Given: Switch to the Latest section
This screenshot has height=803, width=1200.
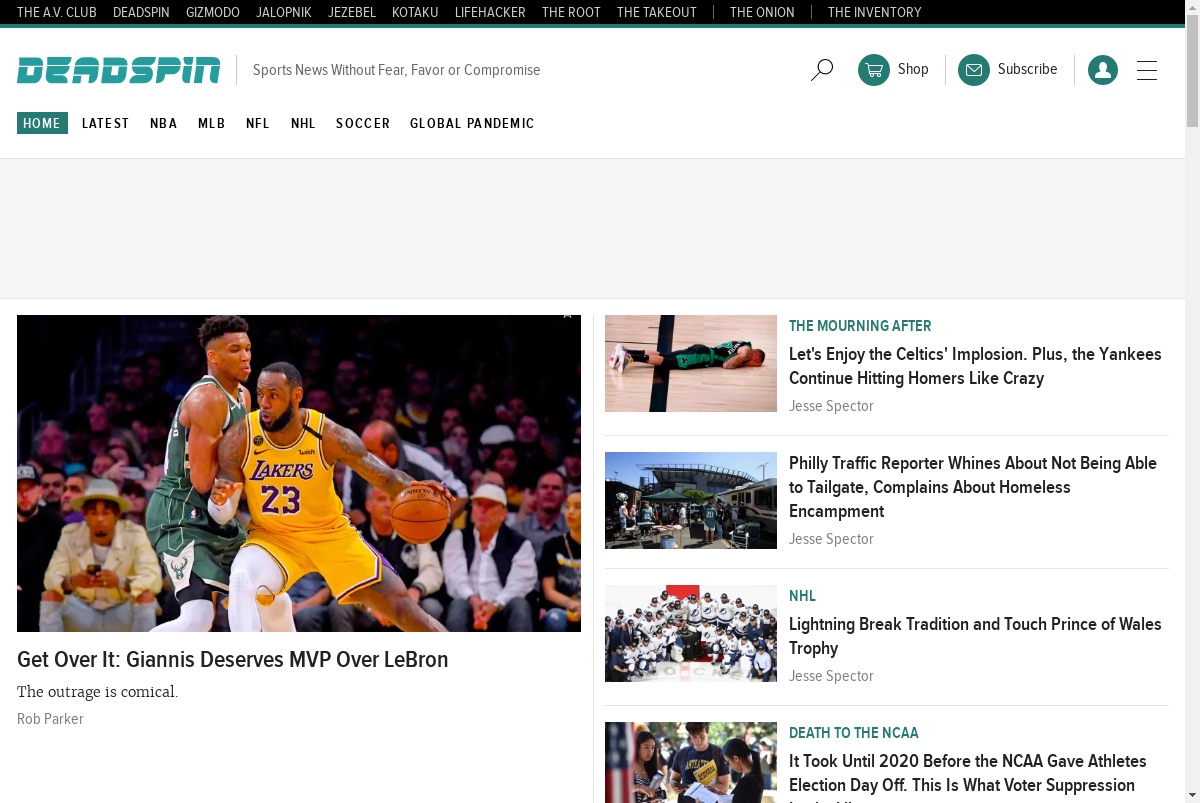Looking at the screenshot, I should [x=106, y=124].
